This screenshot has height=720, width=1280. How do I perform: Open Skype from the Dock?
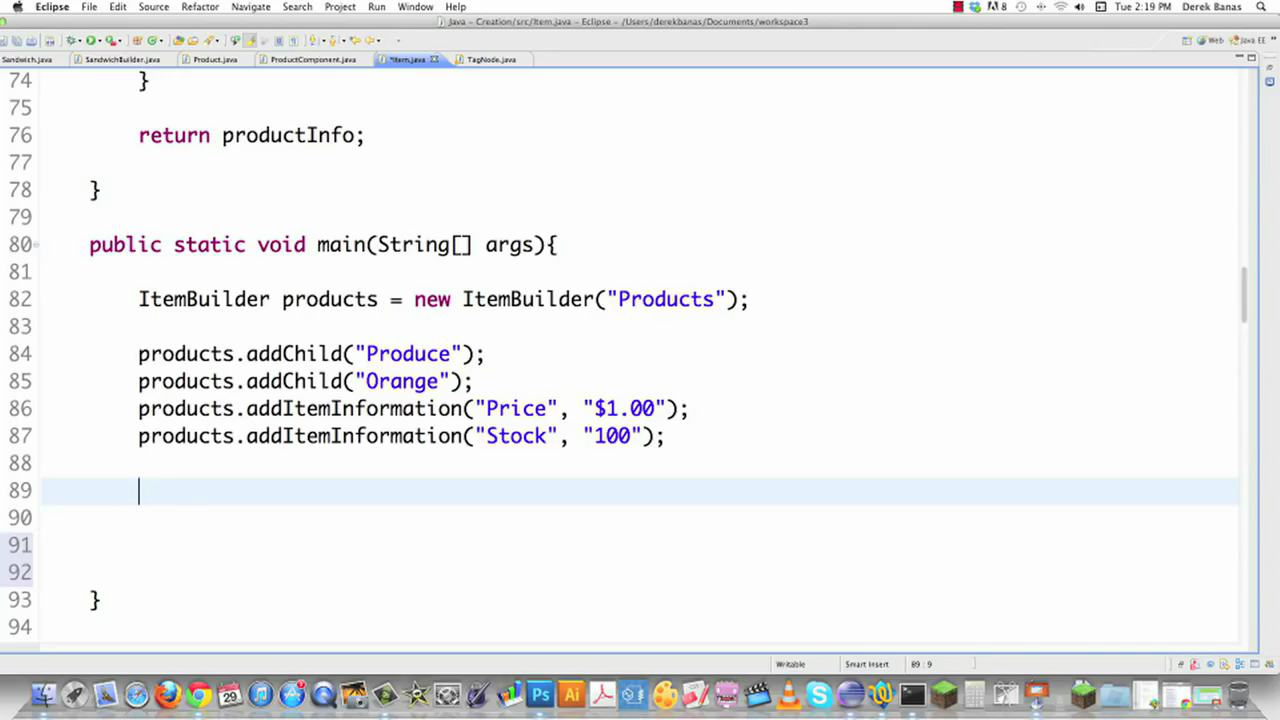click(819, 694)
